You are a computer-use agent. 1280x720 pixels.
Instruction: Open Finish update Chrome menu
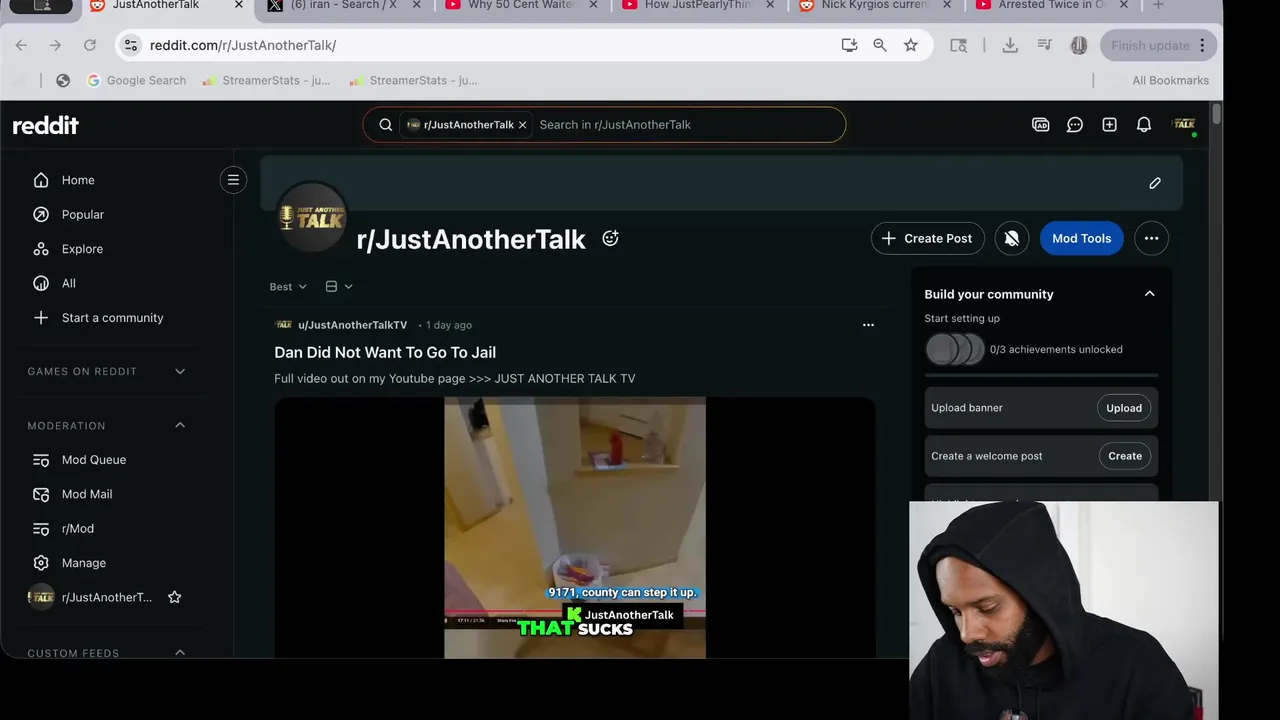click(1159, 45)
